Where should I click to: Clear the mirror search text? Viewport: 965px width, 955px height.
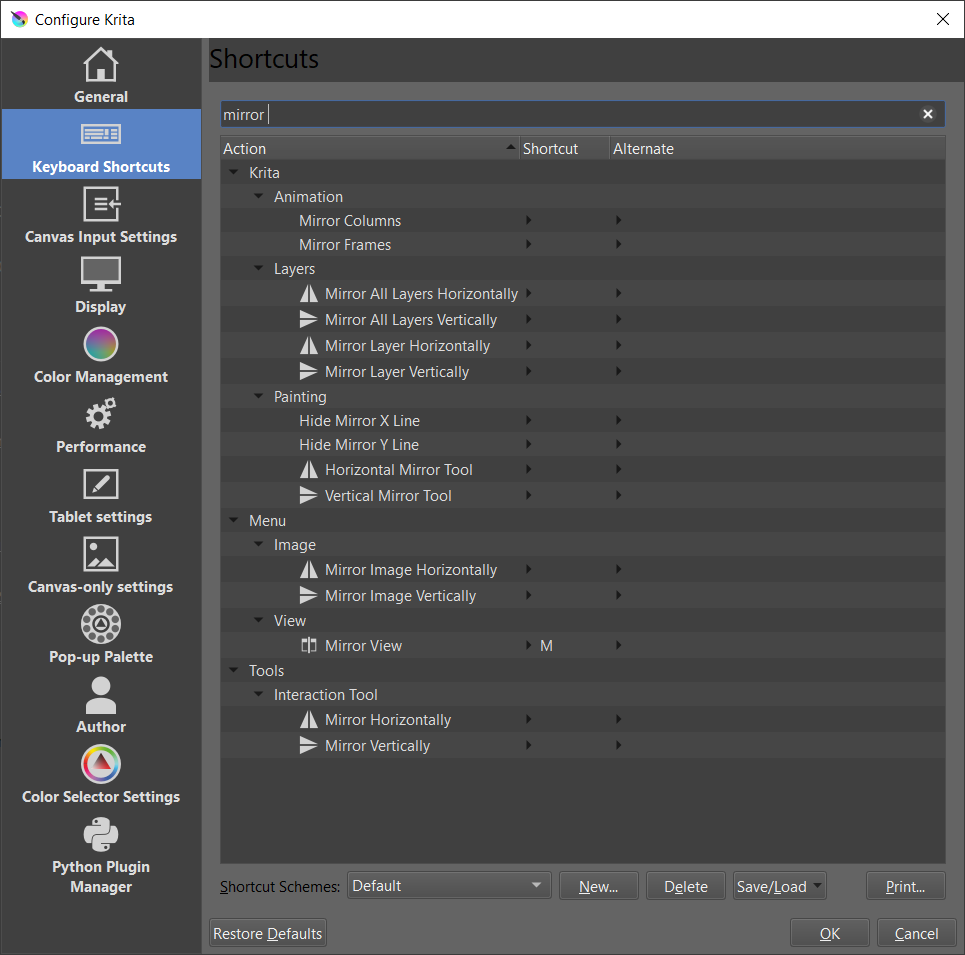click(x=927, y=114)
